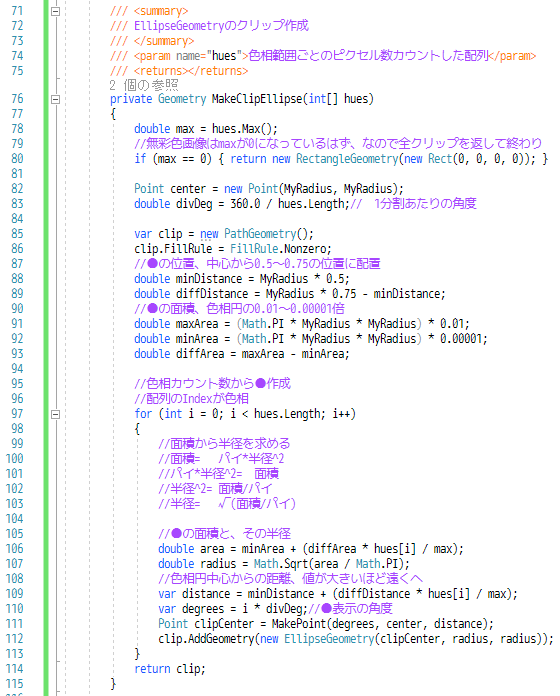Click the 'EllipseGeometryのクリップ作成' summary text
This screenshot has height=696, width=560.
click(x=221, y=26)
